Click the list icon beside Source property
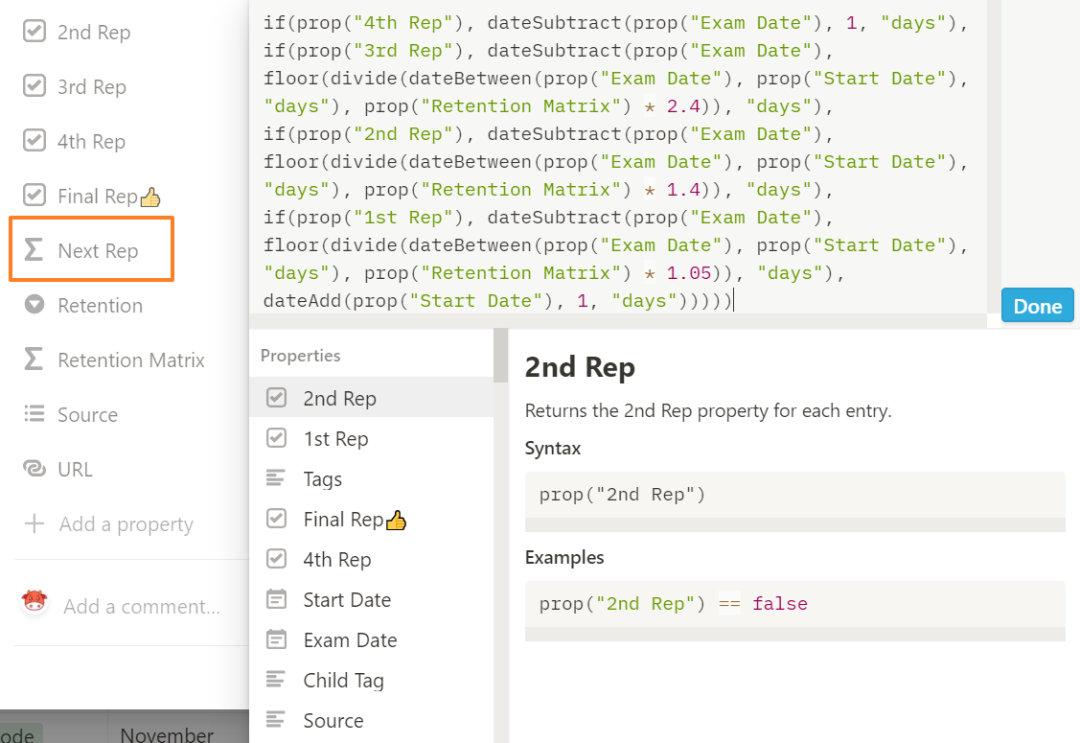 click(x=34, y=414)
